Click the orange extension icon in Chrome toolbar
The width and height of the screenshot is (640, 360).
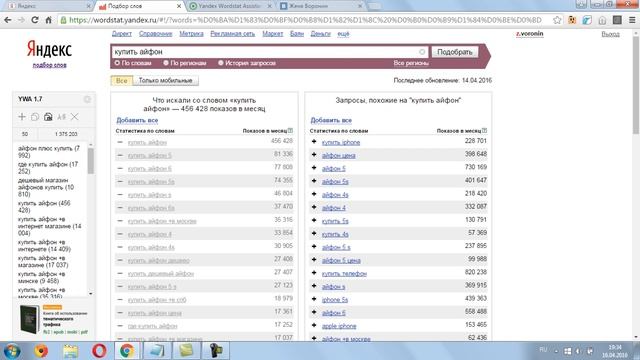[572, 20]
